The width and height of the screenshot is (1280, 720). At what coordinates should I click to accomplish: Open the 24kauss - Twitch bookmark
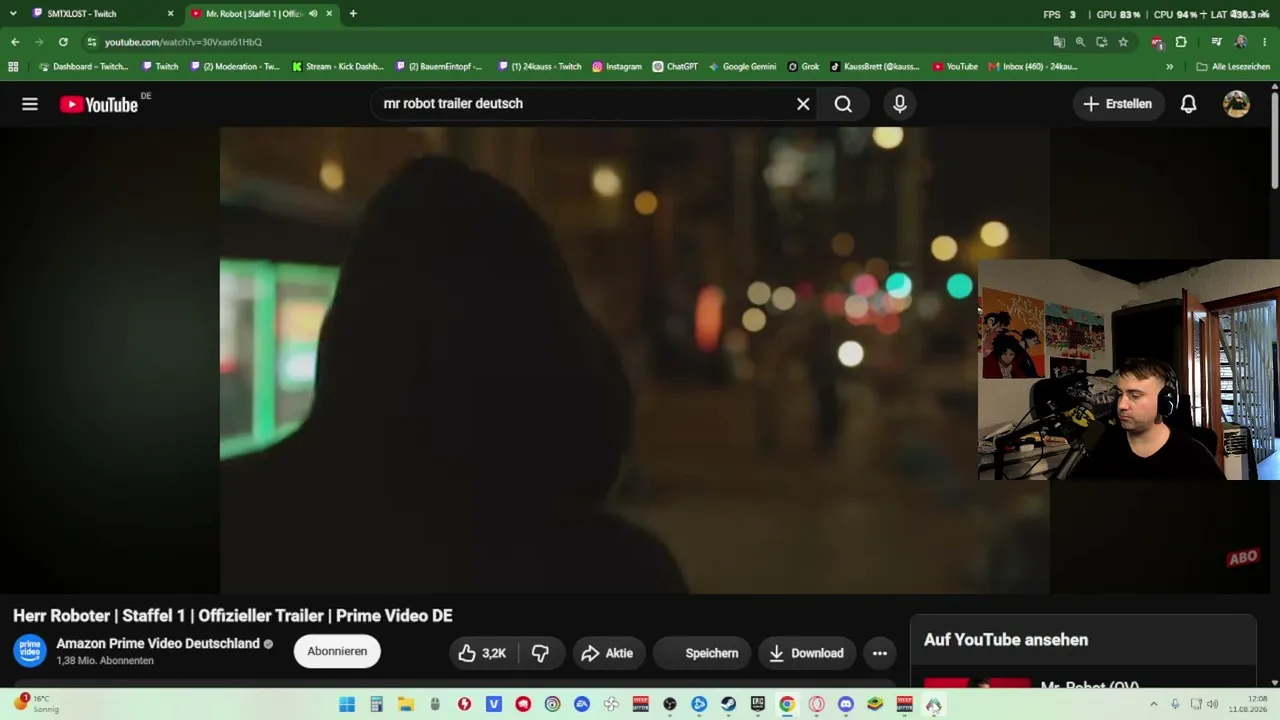(x=540, y=67)
